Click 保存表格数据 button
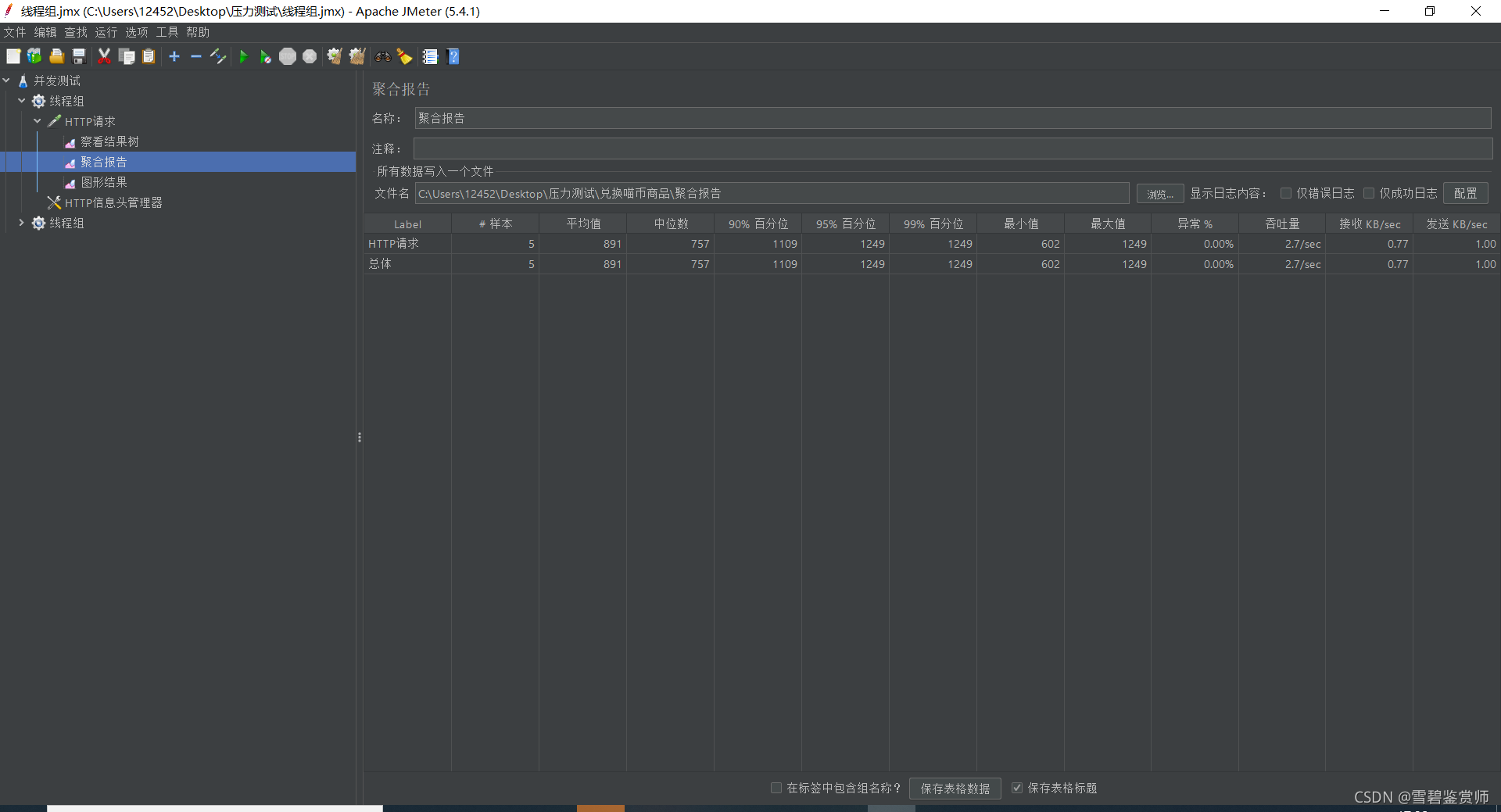 (955, 789)
